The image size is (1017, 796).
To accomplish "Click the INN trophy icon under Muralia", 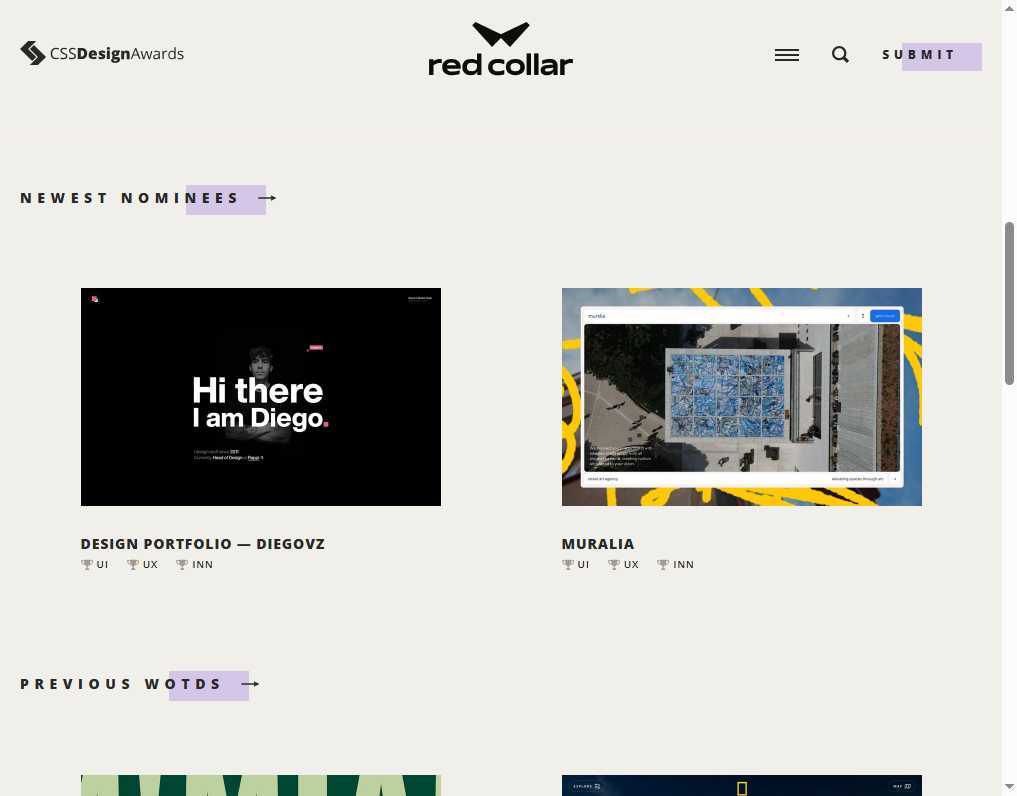I will click(662, 564).
